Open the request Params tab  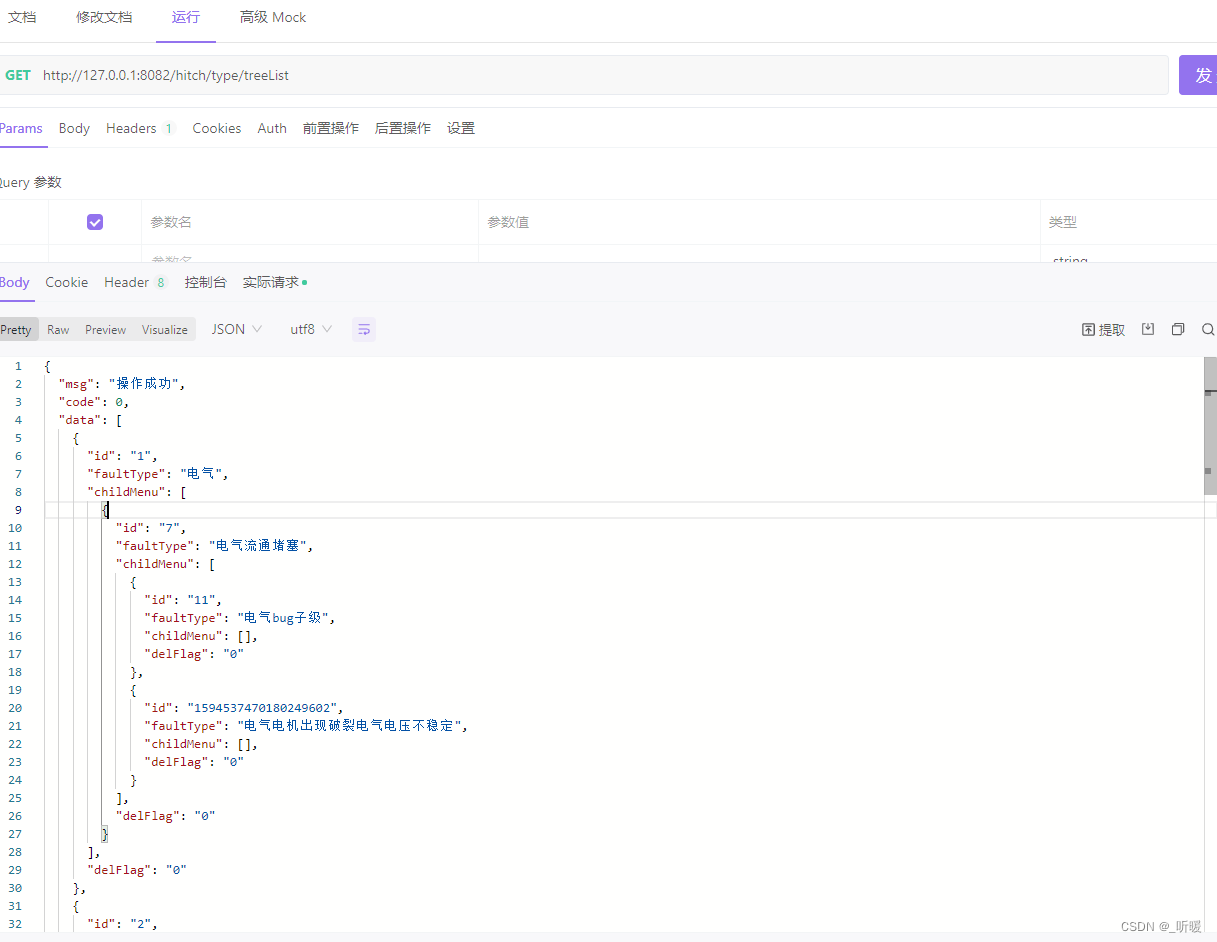(x=21, y=128)
